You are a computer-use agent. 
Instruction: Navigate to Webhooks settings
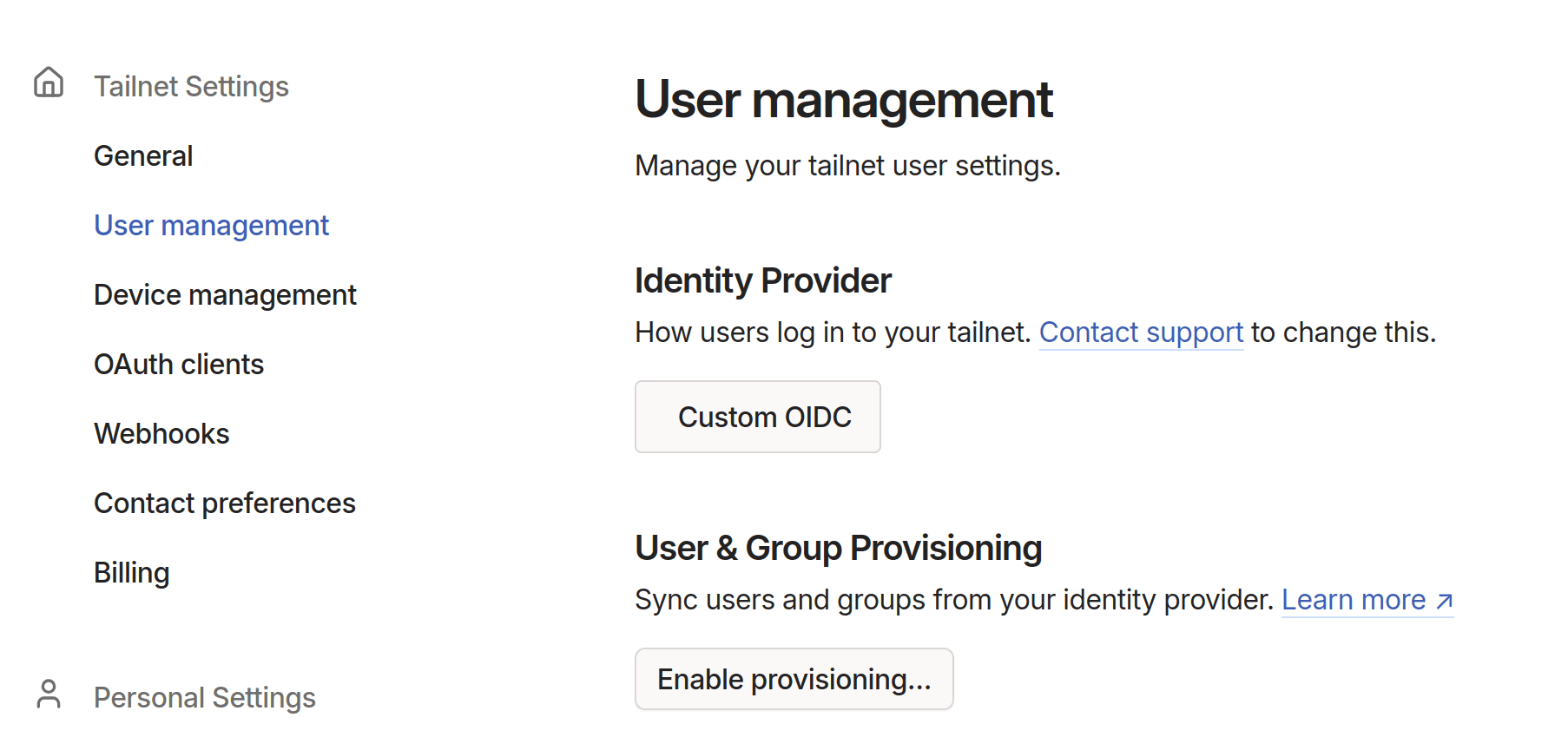tap(161, 434)
